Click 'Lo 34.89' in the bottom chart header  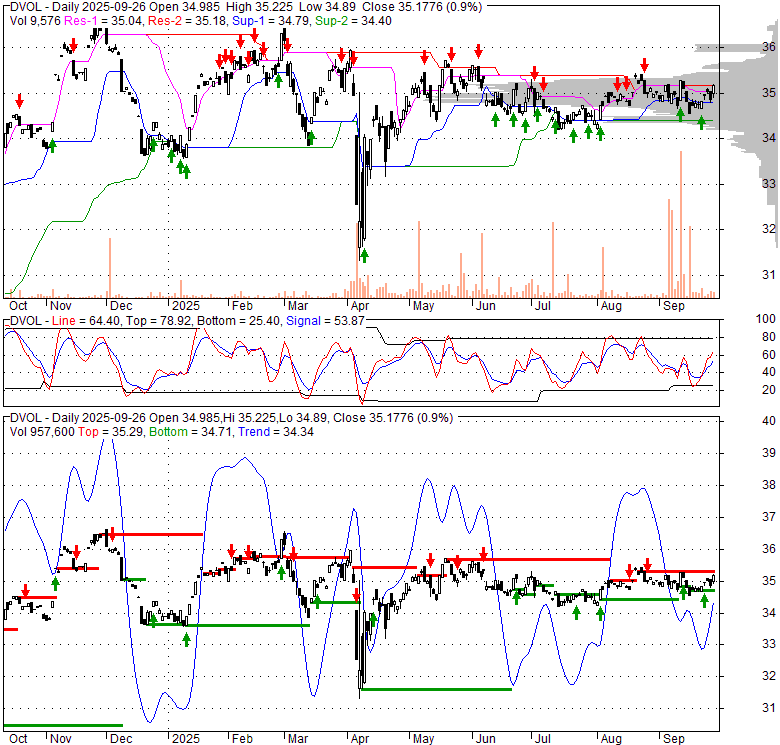(303, 418)
